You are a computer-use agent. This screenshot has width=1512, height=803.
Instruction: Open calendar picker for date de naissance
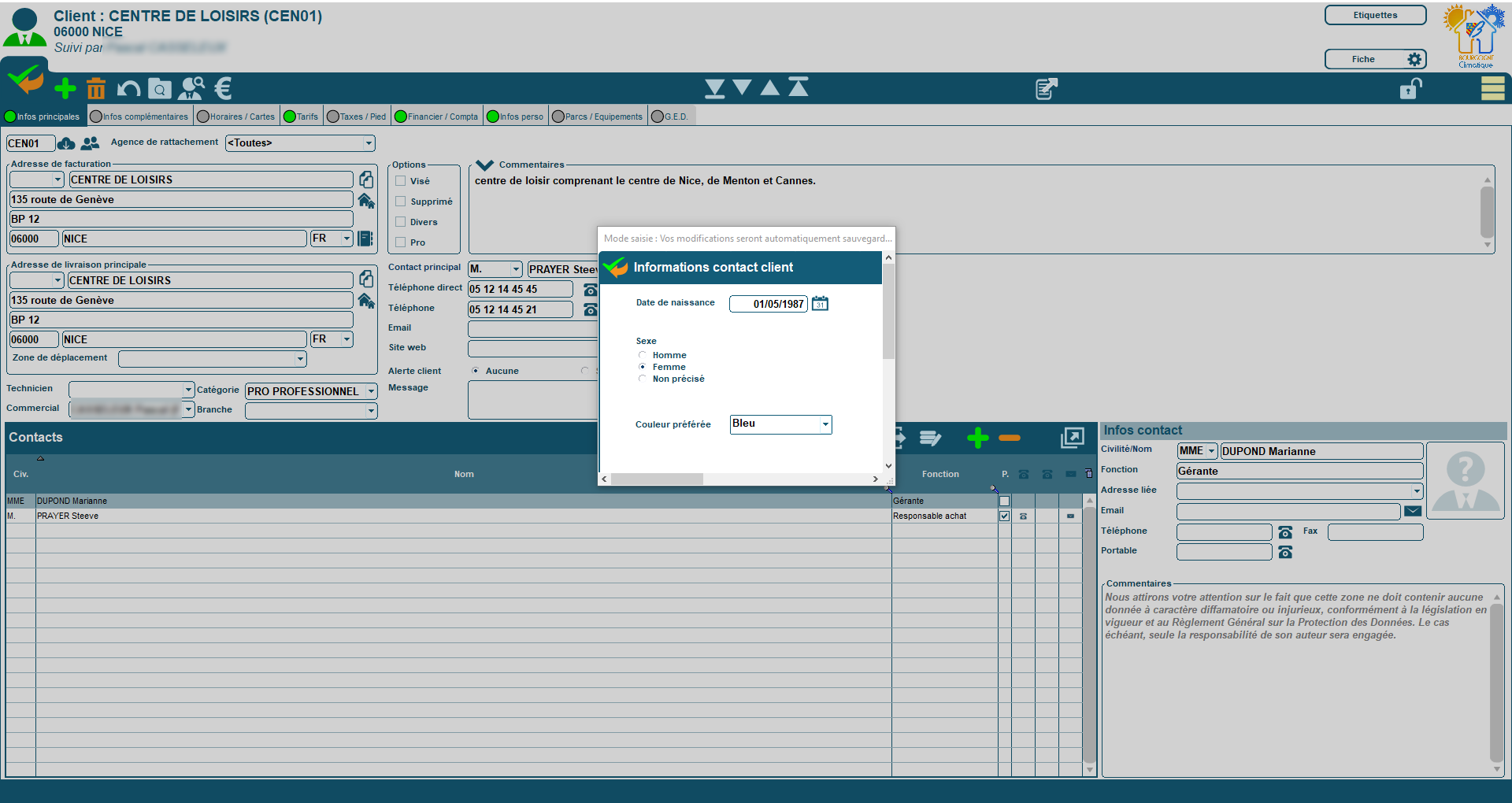pyautogui.click(x=820, y=304)
